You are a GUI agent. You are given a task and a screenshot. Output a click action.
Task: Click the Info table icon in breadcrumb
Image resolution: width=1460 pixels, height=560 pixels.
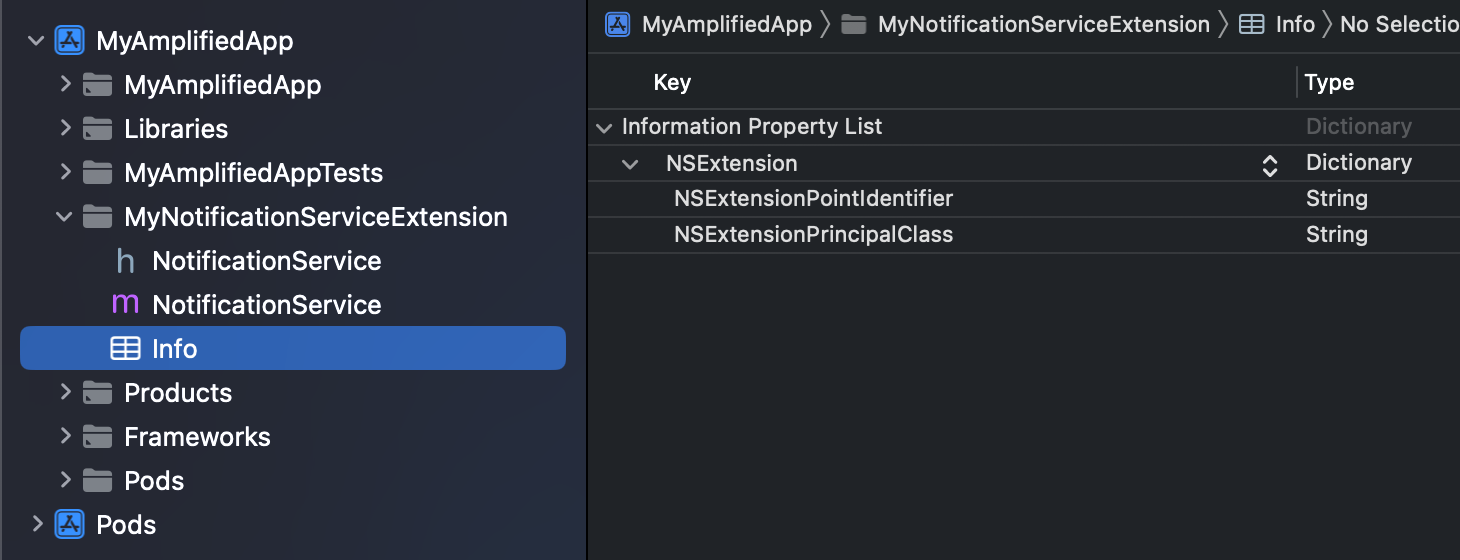click(x=1251, y=25)
